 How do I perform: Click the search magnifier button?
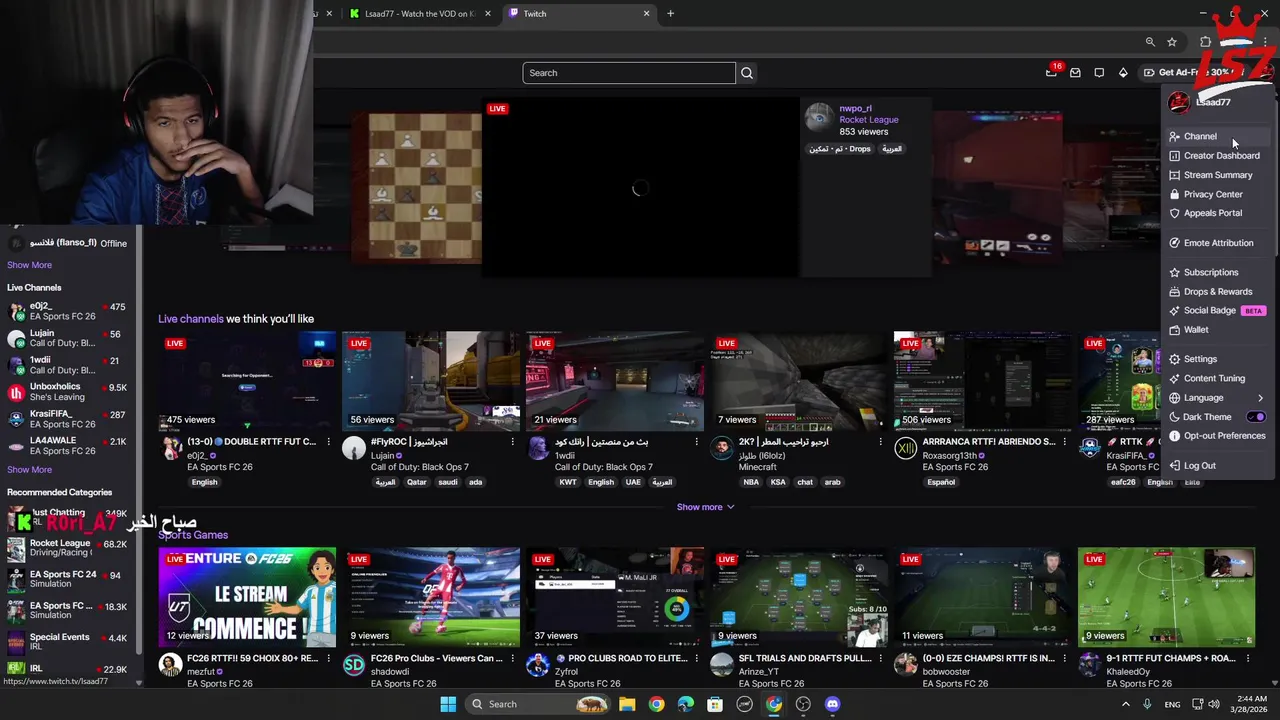[x=747, y=73]
